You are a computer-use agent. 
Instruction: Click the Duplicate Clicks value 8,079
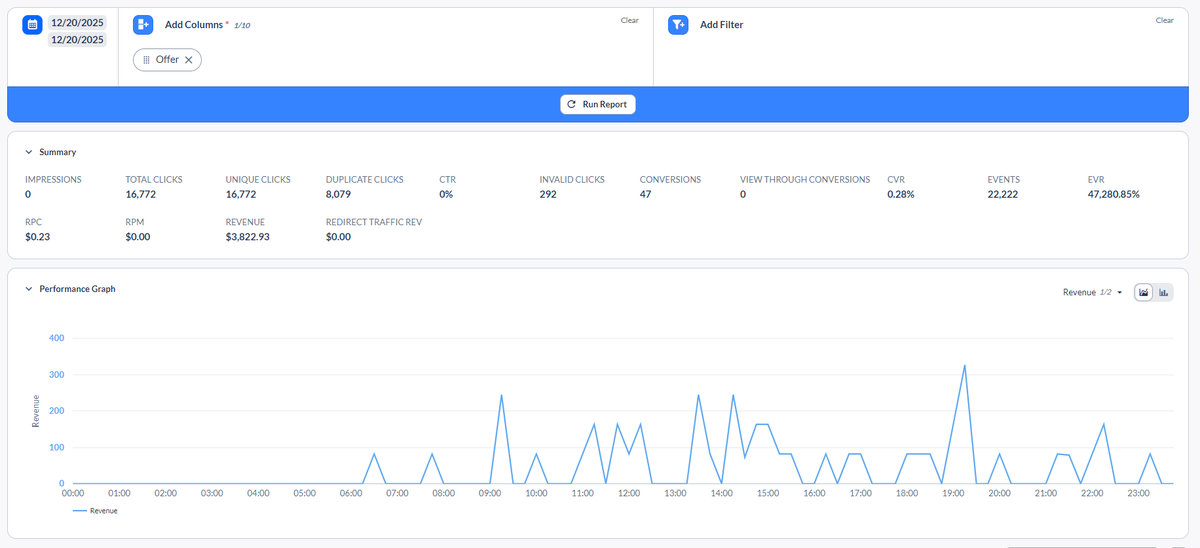(x=338, y=194)
